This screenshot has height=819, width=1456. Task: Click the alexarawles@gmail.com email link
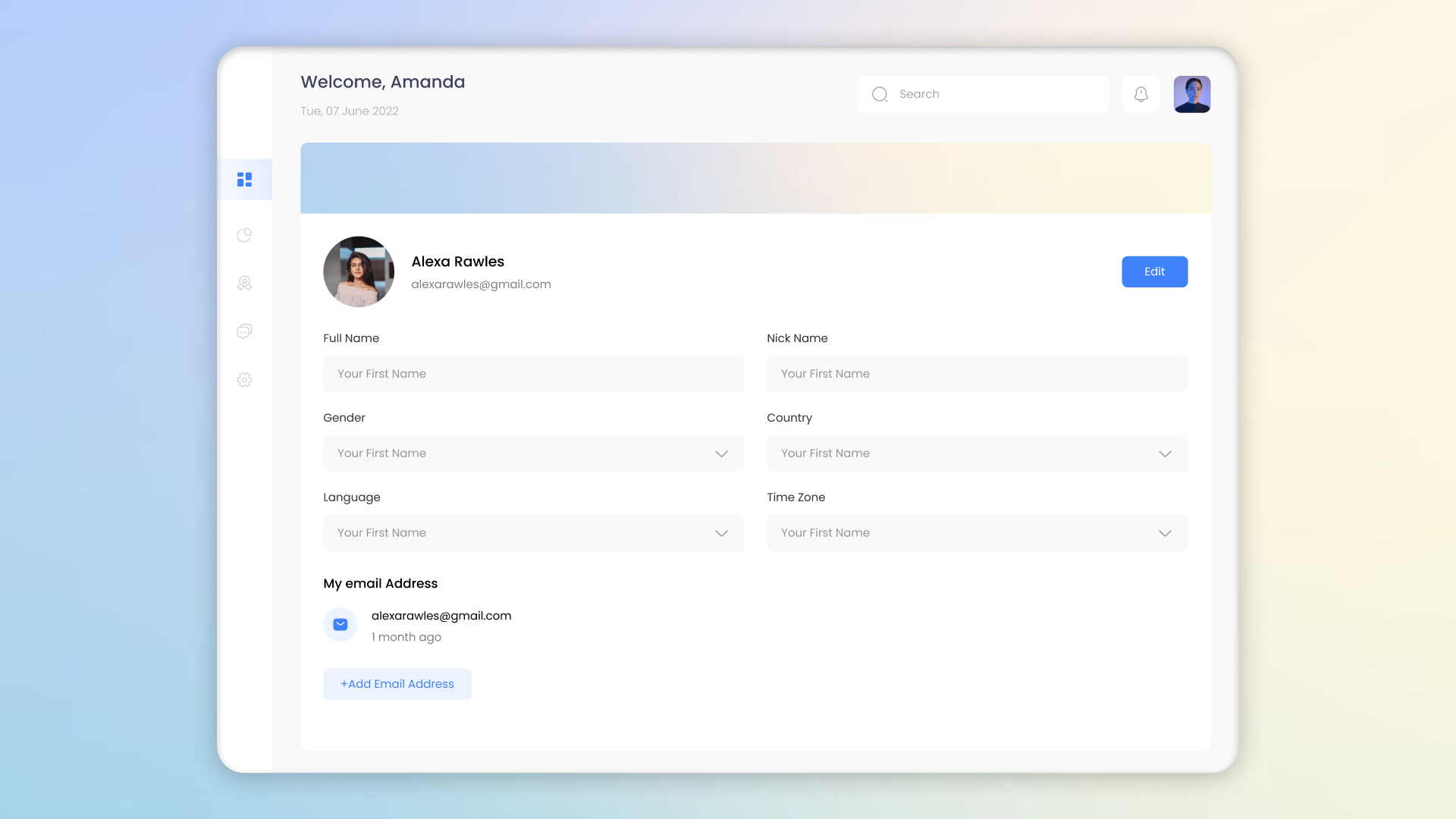[x=441, y=616]
